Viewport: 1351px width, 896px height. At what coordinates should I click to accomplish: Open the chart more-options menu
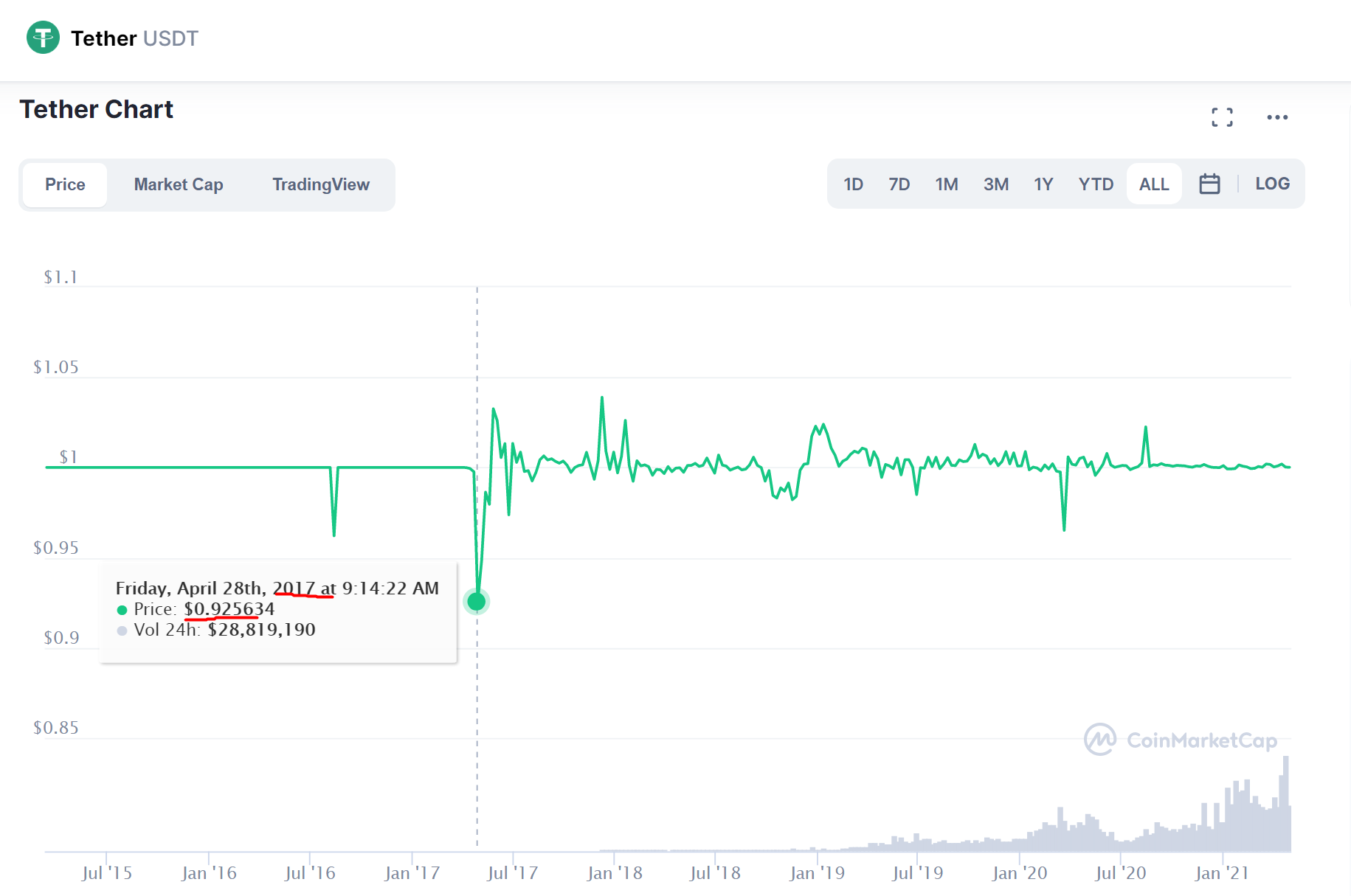(x=1277, y=117)
